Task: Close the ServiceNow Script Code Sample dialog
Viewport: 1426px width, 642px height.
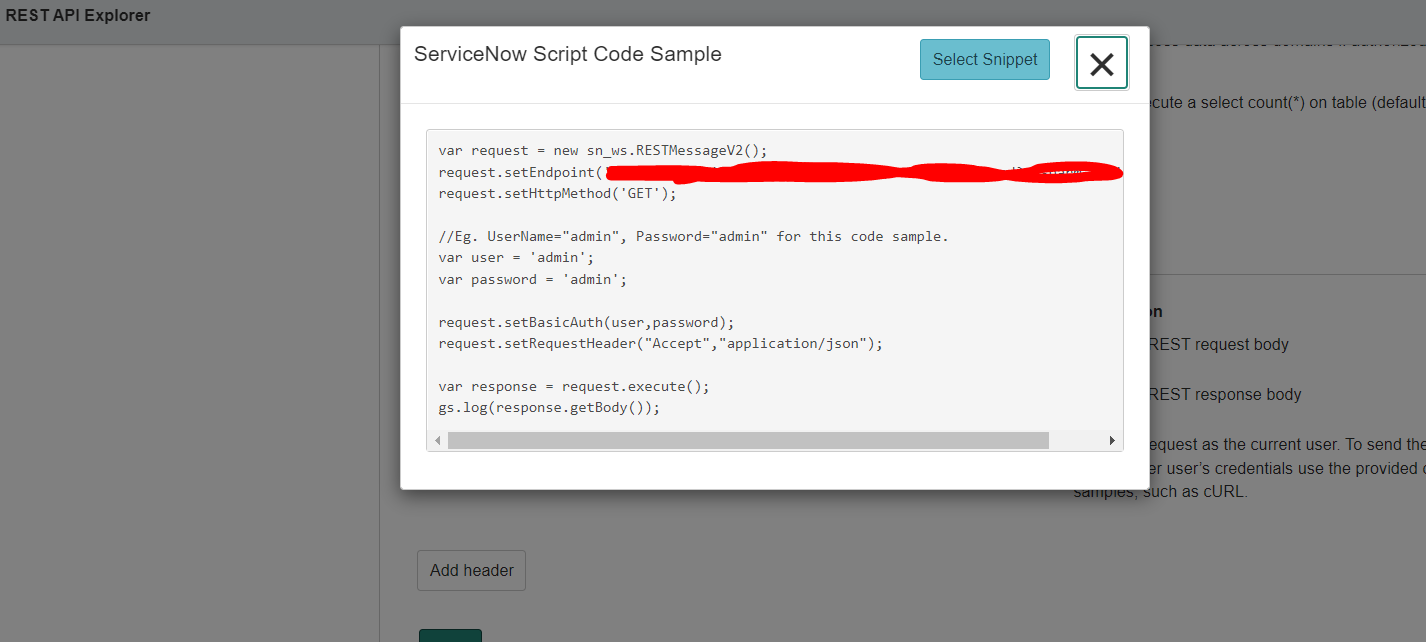Action: (x=1101, y=64)
